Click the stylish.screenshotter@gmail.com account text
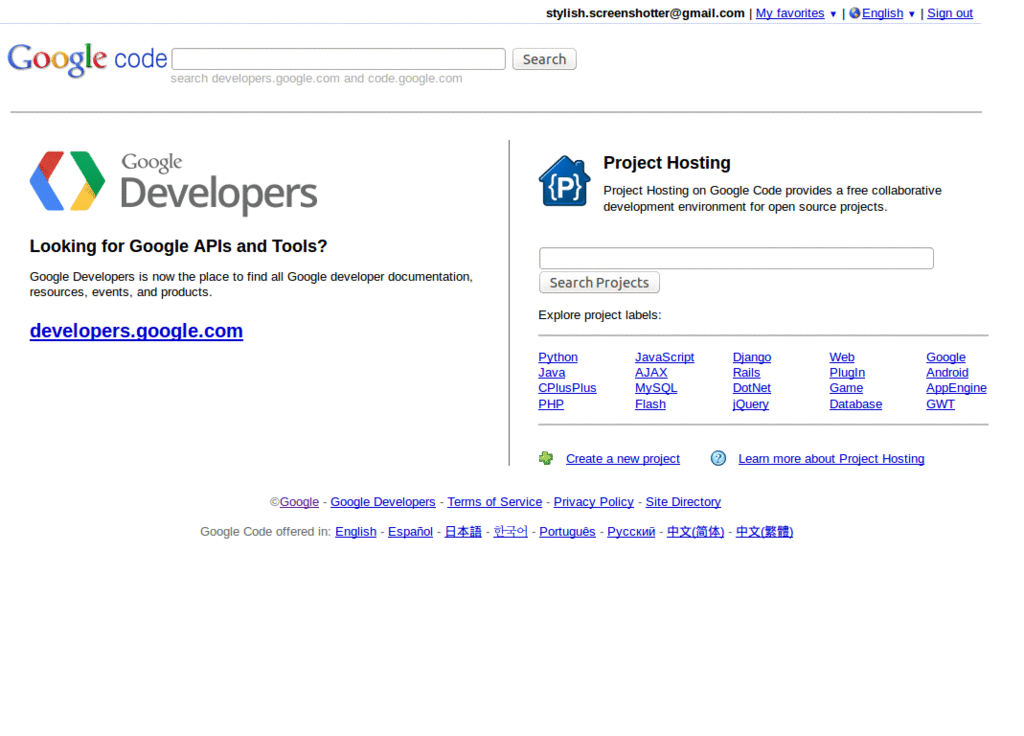The width and height of the screenshot is (1024, 736). tap(645, 13)
